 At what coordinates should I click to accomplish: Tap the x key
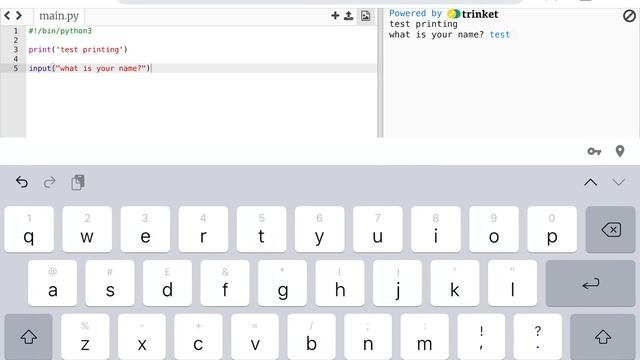point(142,337)
